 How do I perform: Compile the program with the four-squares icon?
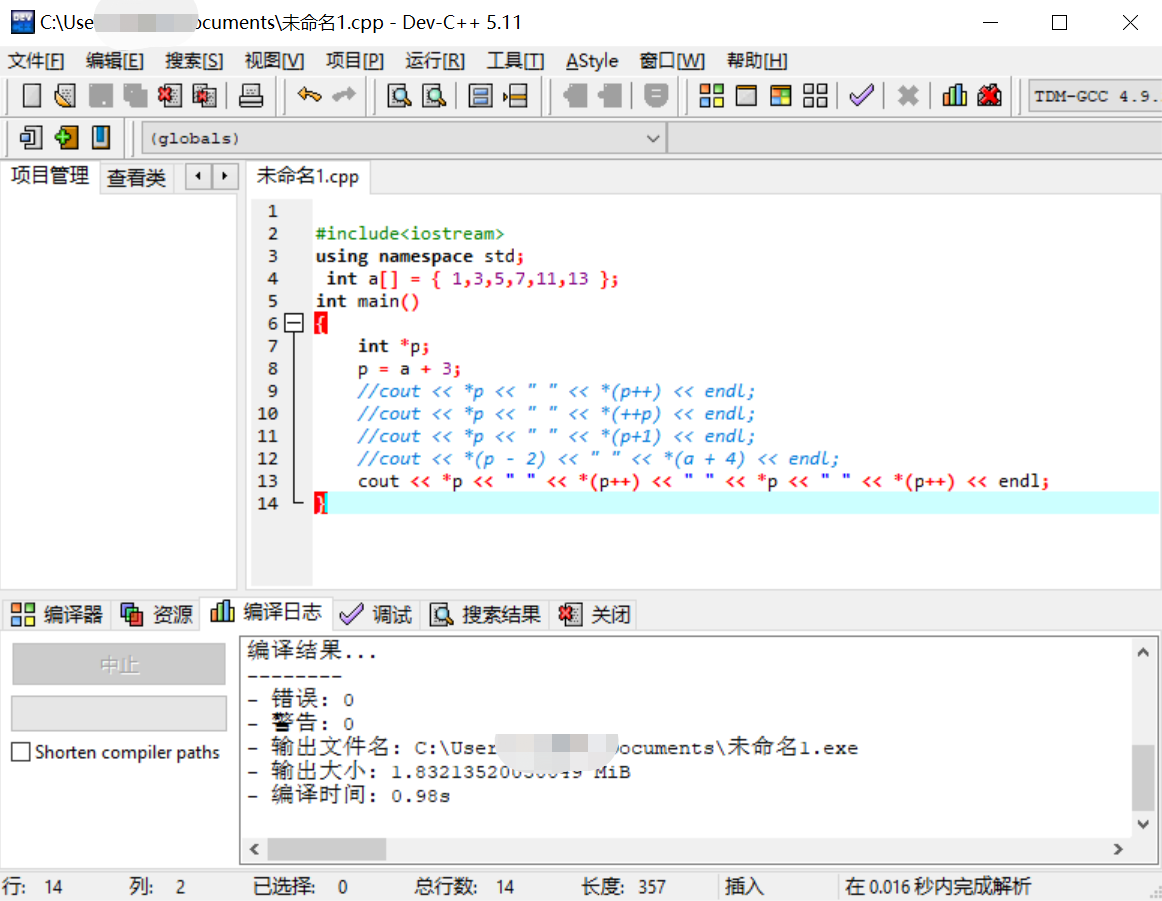(711, 96)
